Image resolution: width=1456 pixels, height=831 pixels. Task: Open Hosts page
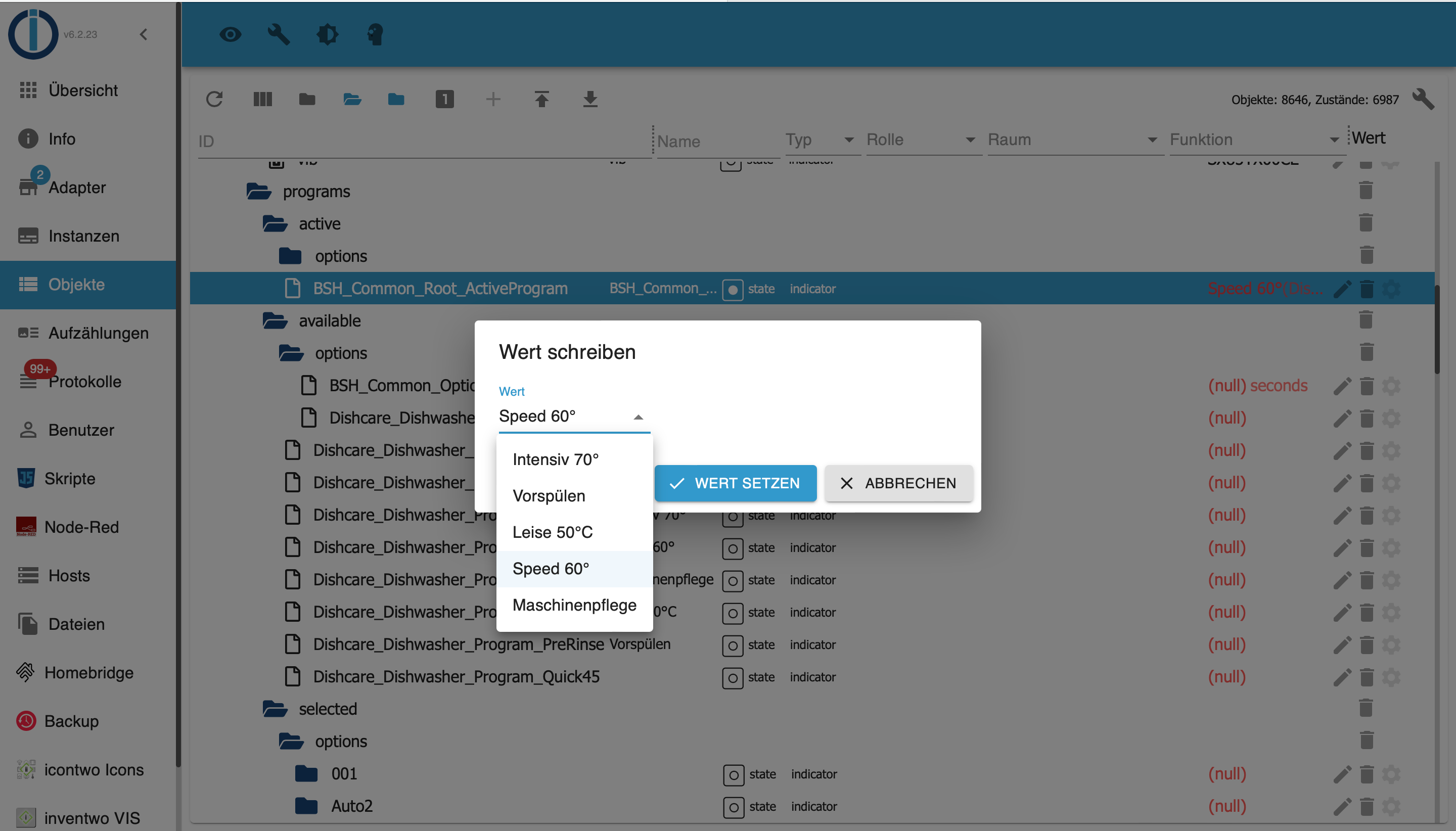tap(88, 575)
